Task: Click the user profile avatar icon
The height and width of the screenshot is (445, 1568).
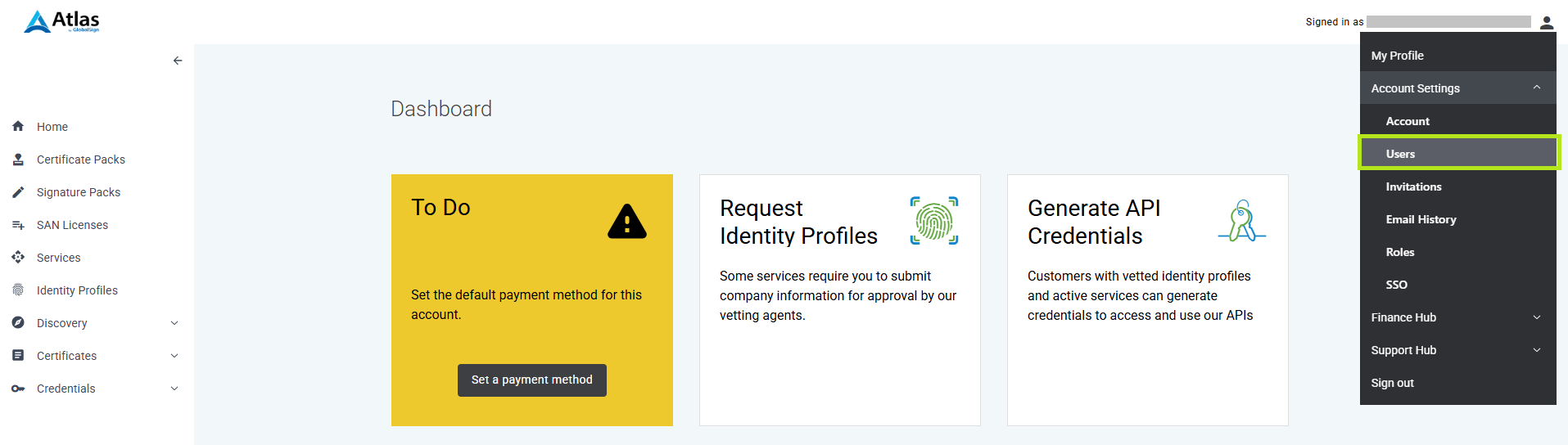Action: pos(1547,22)
